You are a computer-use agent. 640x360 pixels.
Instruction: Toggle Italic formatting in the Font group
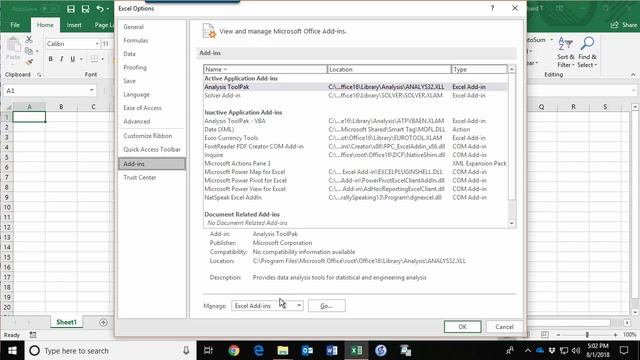click(x=62, y=59)
